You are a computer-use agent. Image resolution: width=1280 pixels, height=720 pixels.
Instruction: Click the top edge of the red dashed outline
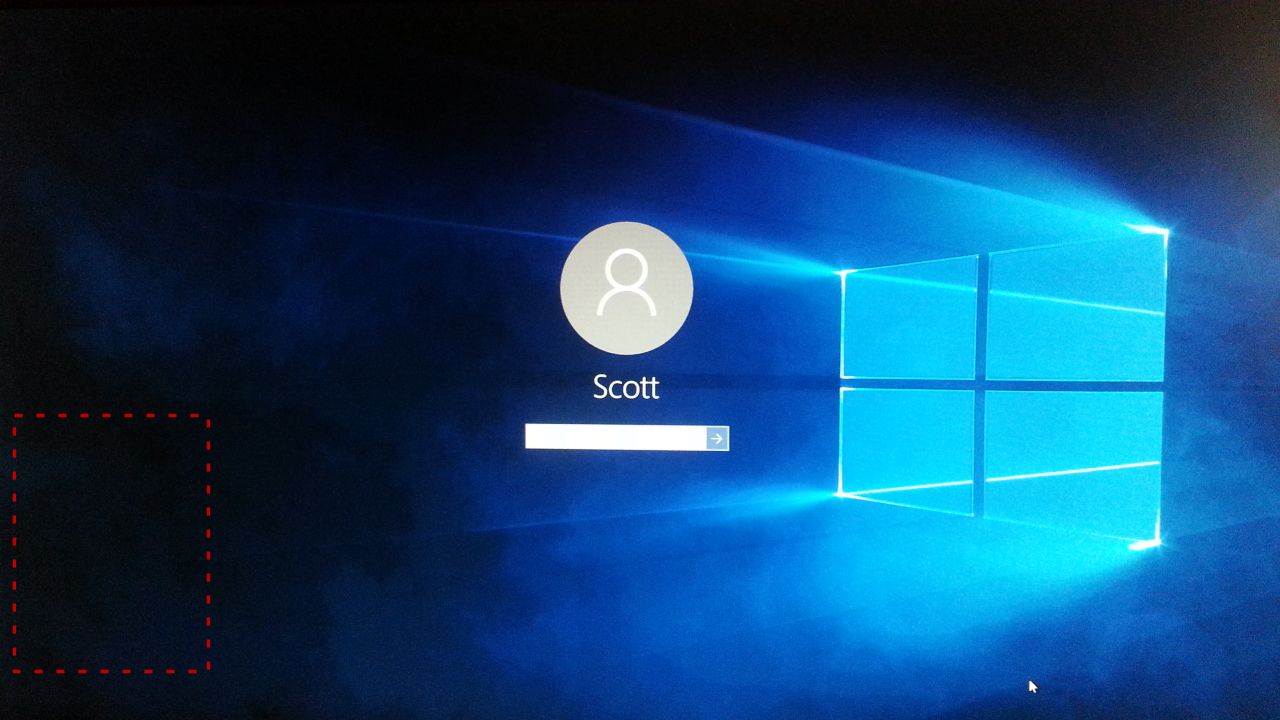tap(110, 416)
